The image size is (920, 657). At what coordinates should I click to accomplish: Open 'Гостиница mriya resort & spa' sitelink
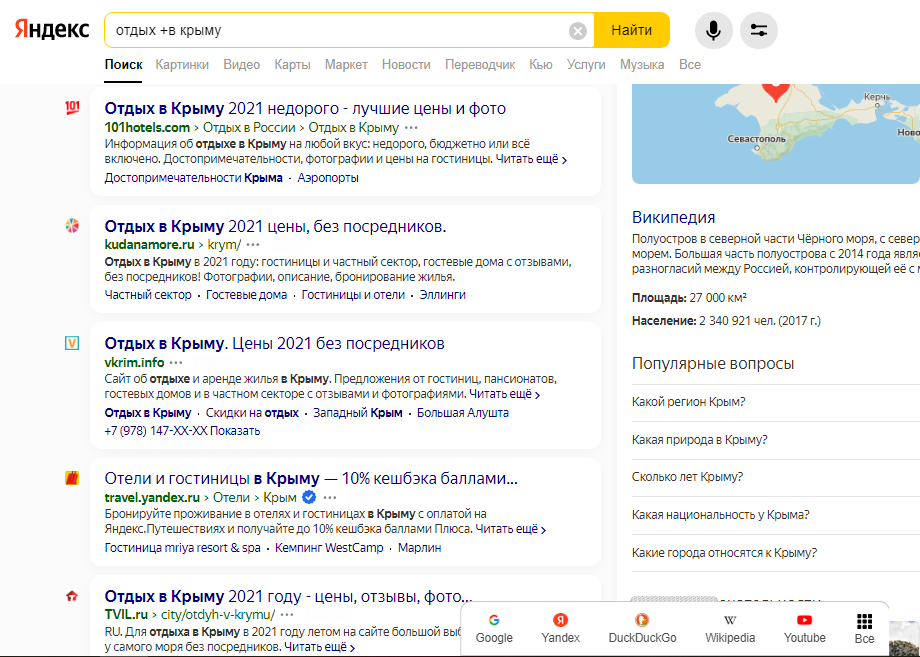coord(182,548)
